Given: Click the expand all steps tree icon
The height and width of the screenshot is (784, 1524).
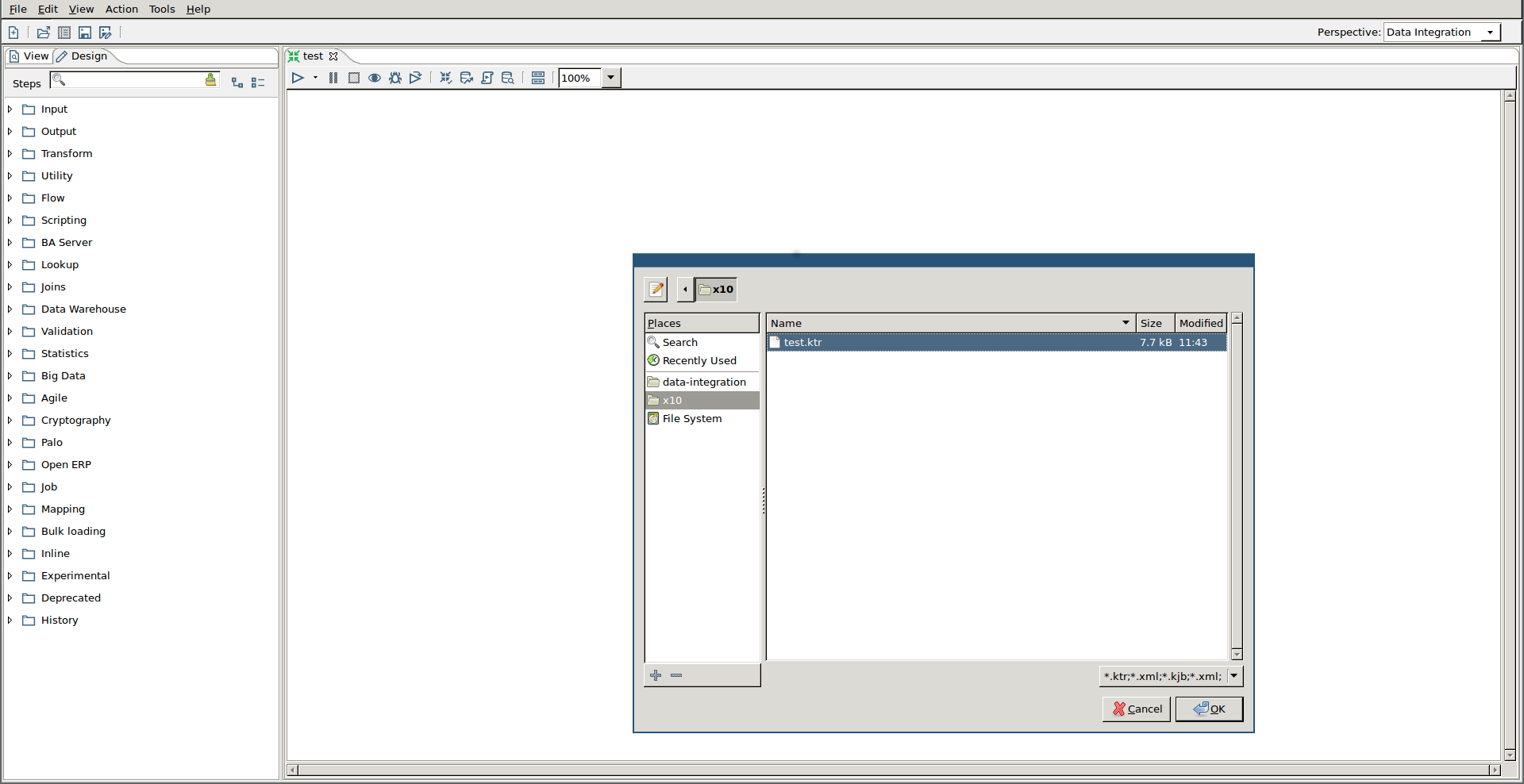Looking at the screenshot, I should tap(237, 83).
